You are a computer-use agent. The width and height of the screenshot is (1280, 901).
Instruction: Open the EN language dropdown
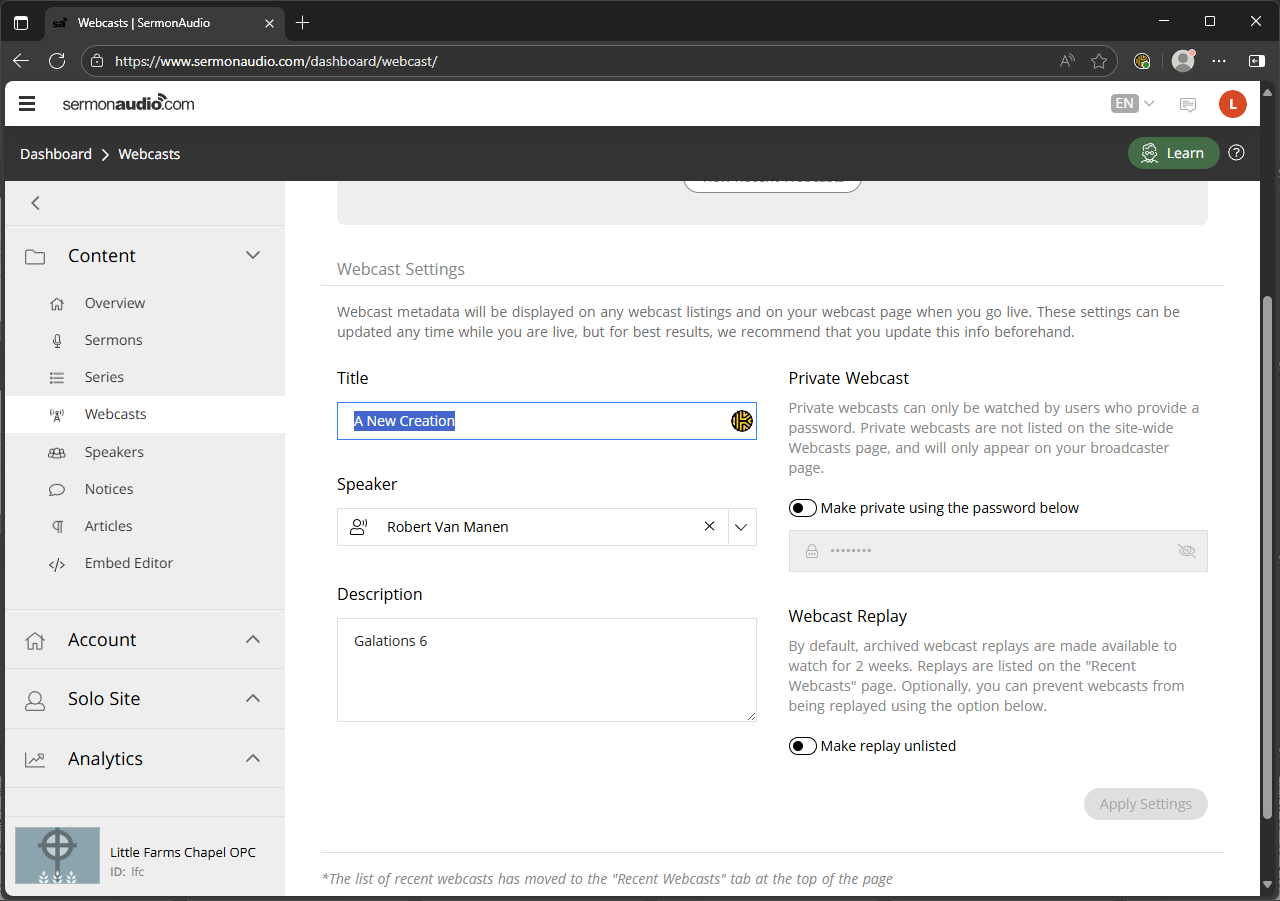pos(1133,104)
